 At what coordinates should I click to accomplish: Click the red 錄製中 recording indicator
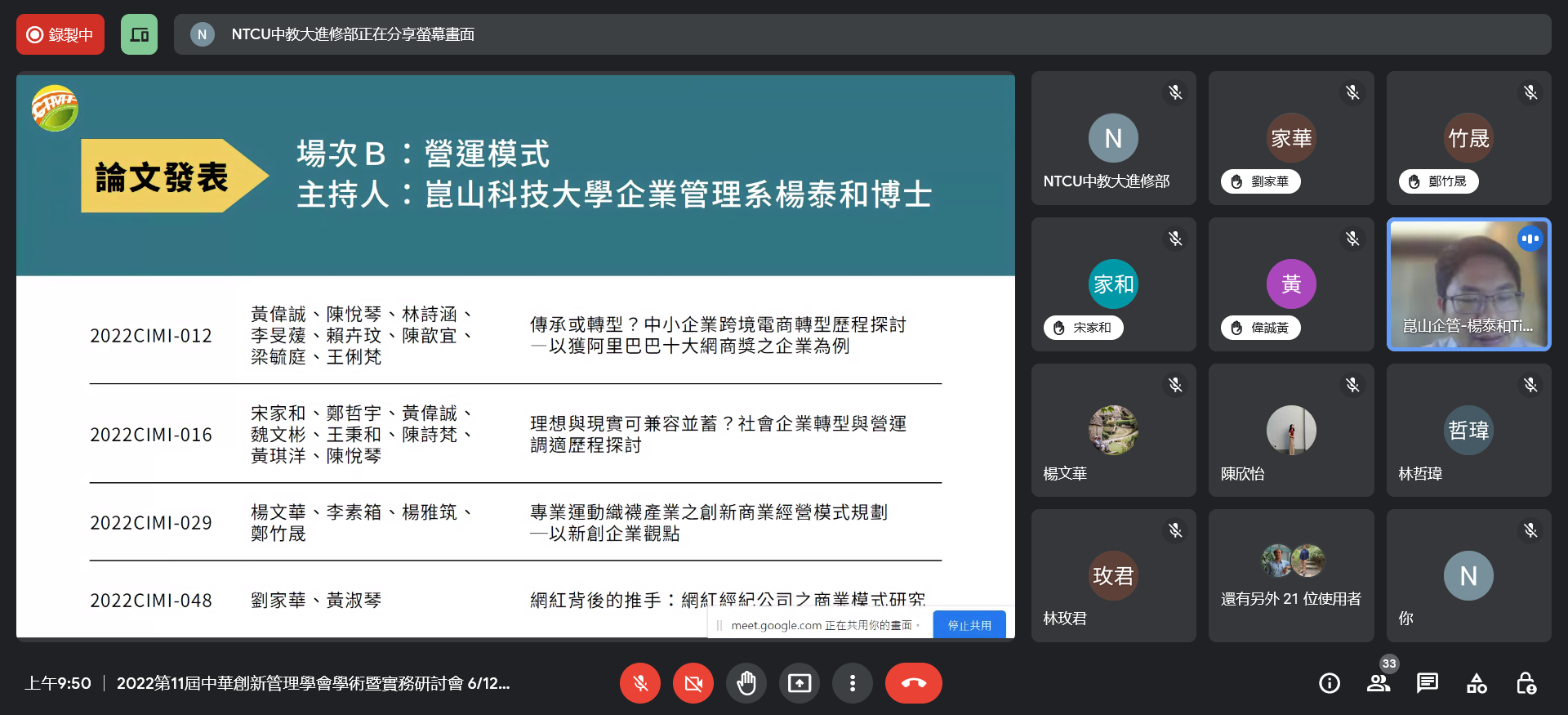point(60,34)
